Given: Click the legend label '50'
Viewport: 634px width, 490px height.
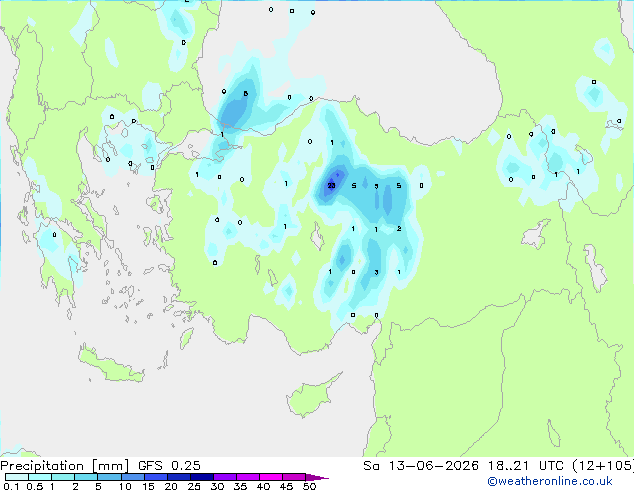Looking at the screenshot, I should pyautogui.click(x=309, y=486).
